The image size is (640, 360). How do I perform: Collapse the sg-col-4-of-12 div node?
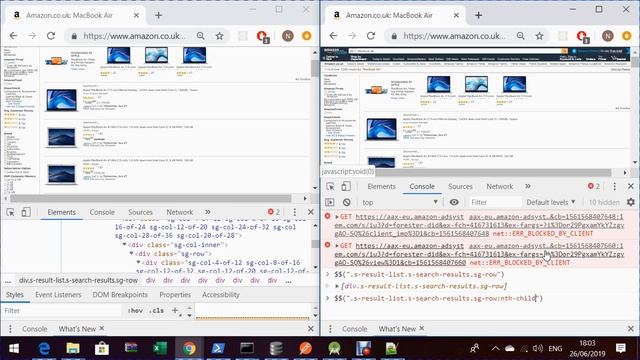tap(138, 262)
